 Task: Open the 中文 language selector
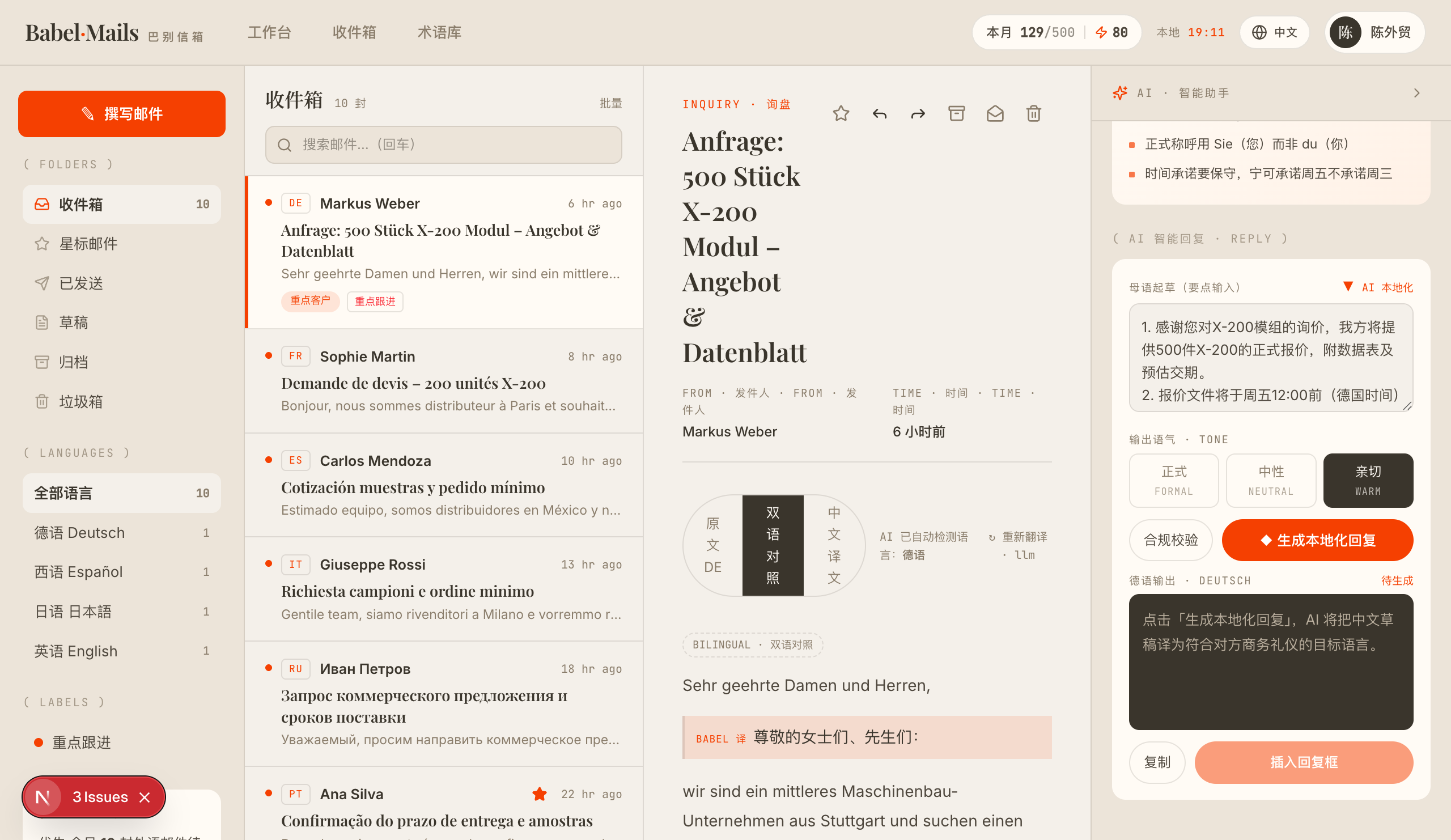(x=1274, y=32)
